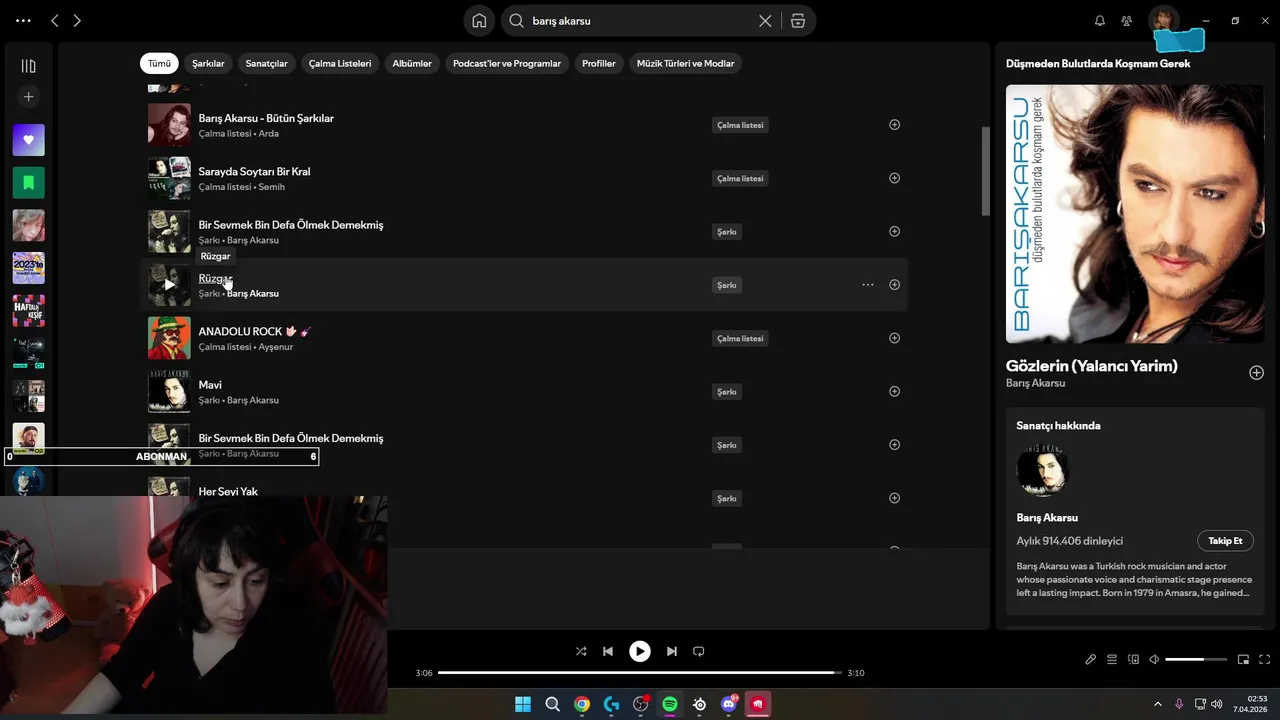This screenshot has width=1280, height=720.
Task: Open the song Her Sevi Yak
Action: (x=228, y=491)
